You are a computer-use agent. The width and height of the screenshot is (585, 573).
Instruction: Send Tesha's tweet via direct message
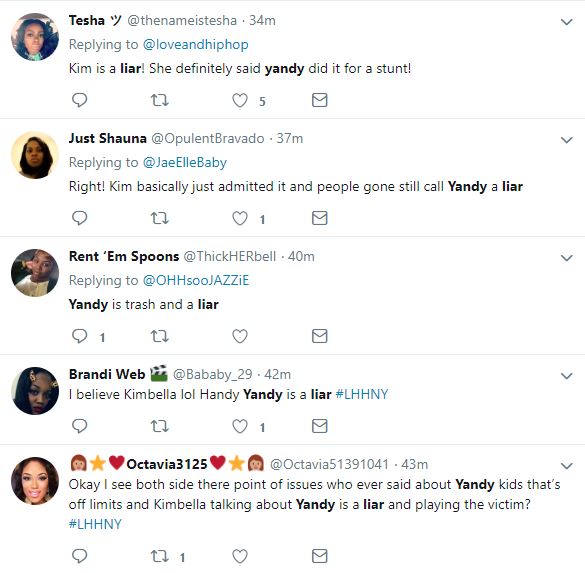pos(320,100)
